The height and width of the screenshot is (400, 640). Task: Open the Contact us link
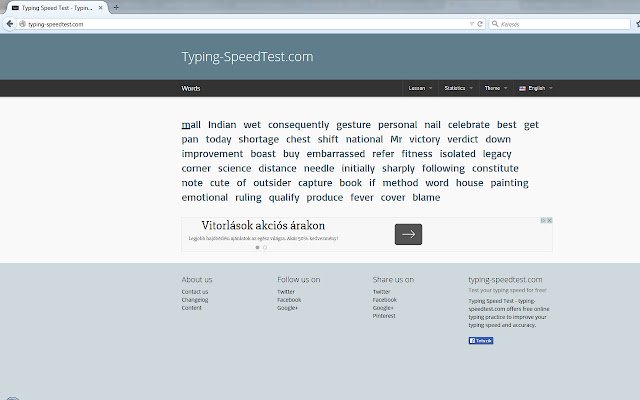[195, 292]
